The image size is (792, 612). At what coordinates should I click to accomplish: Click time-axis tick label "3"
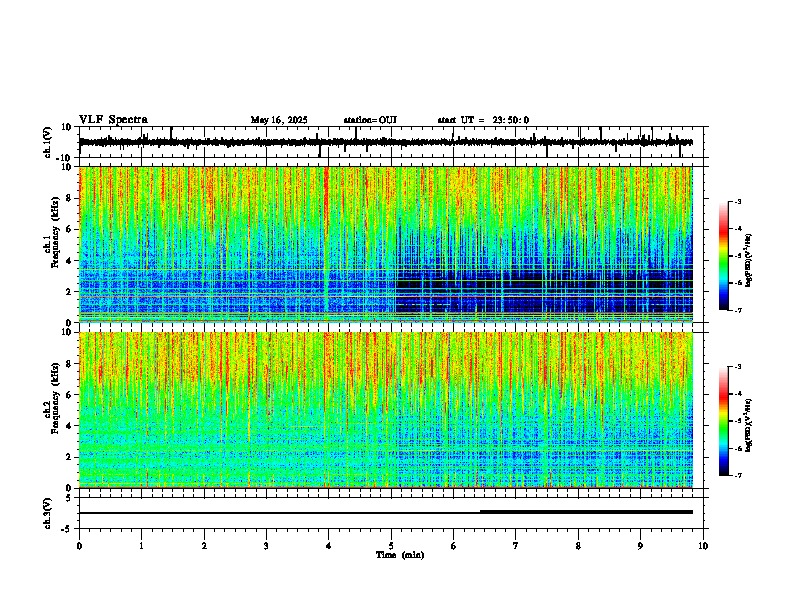(x=266, y=546)
